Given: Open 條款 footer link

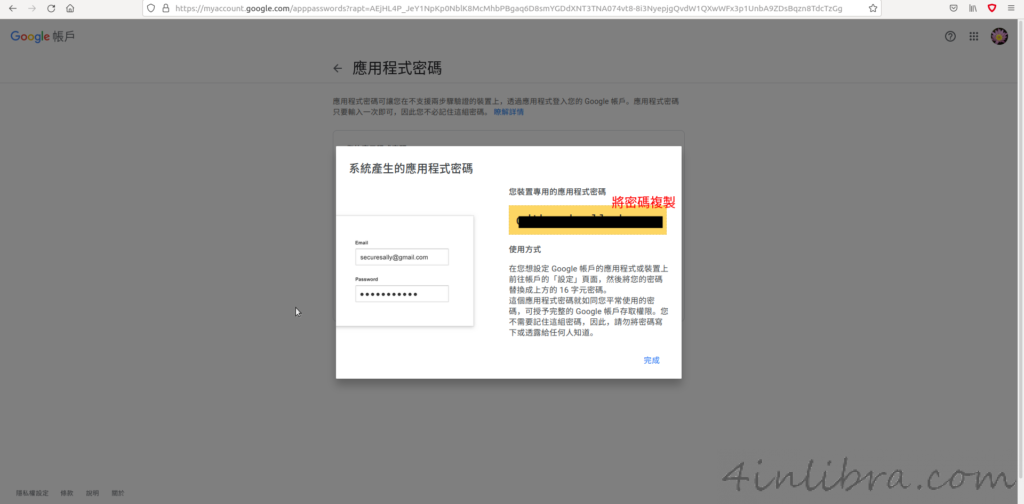Looking at the screenshot, I should (x=67, y=494).
